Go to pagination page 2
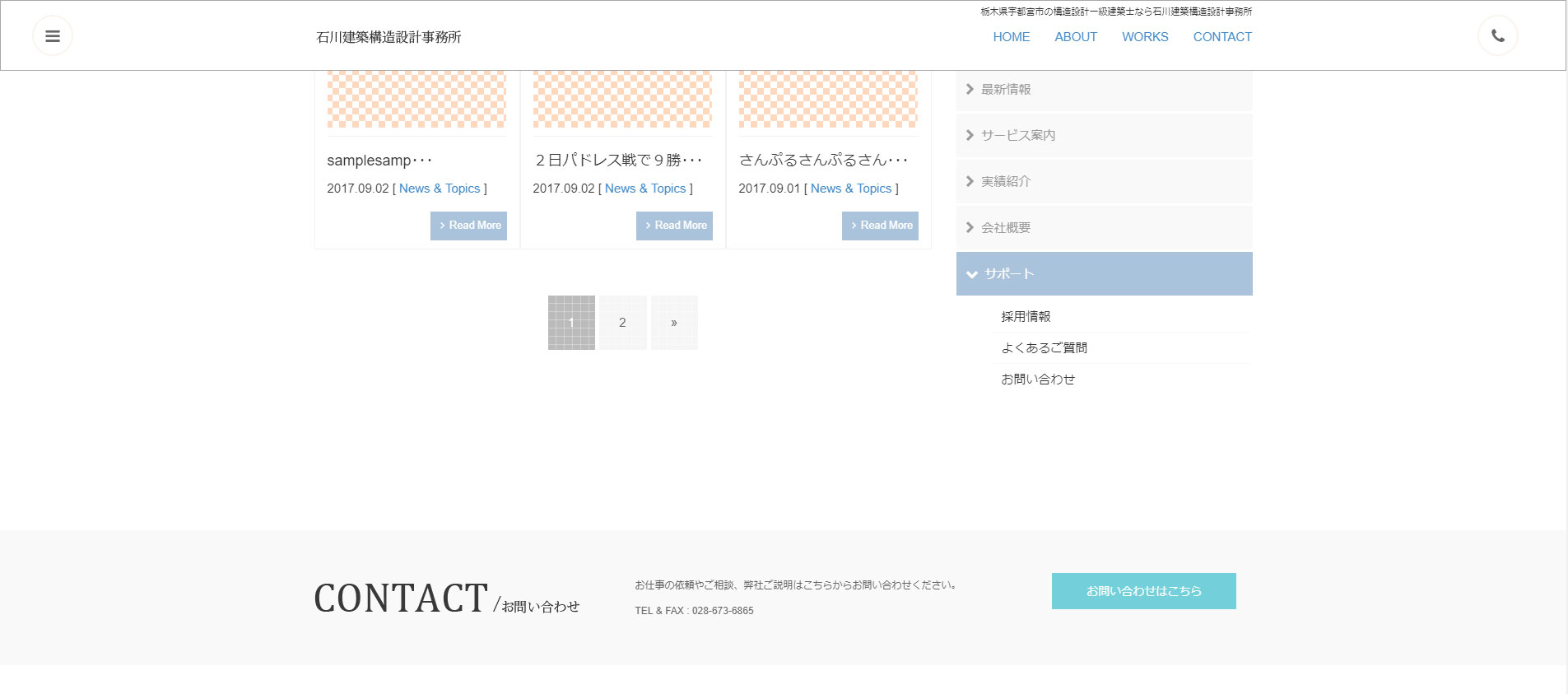Image resolution: width=1568 pixels, height=694 pixels. (622, 323)
